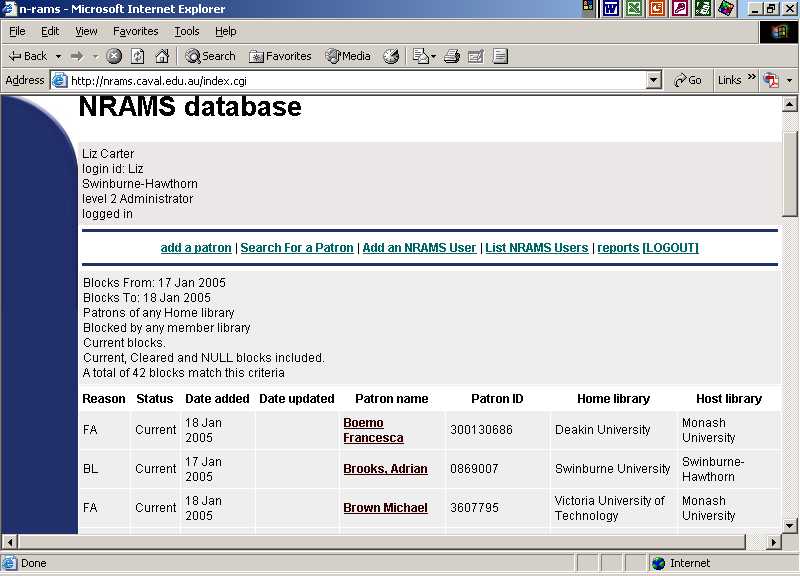Open the Media pane from toolbar

point(348,56)
